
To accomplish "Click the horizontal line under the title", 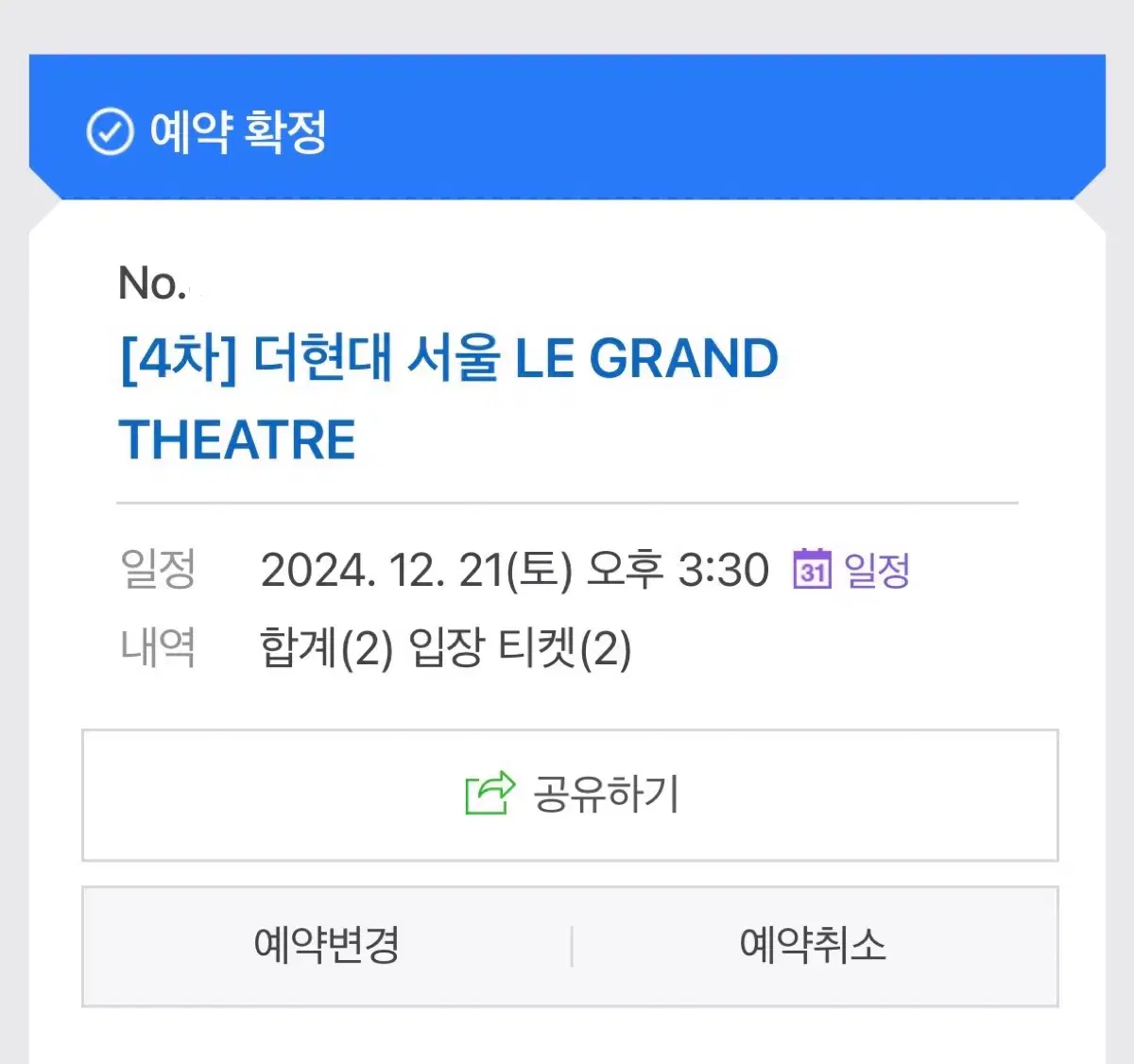I will tap(567, 503).
